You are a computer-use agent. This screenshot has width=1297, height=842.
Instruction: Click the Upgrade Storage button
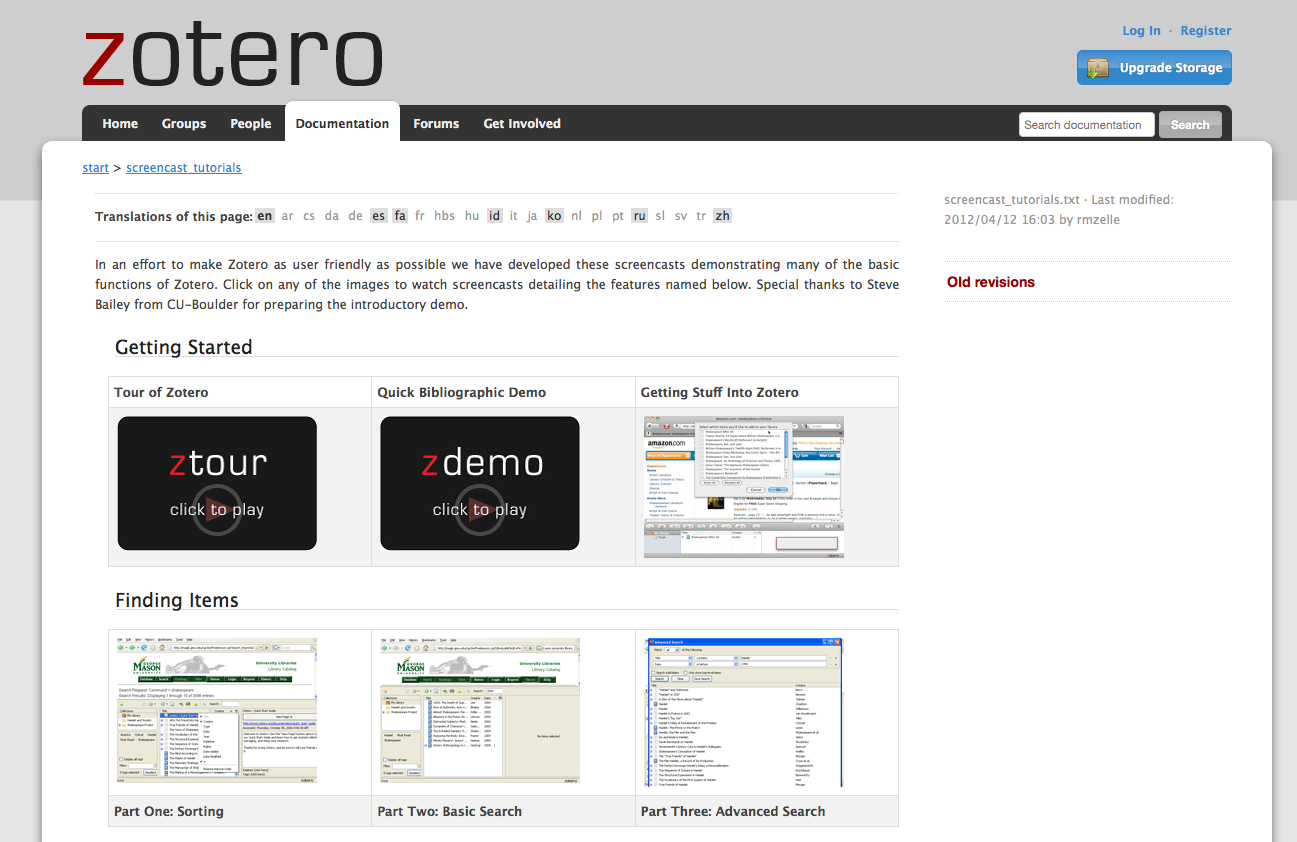pyautogui.click(x=1154, y=68)
